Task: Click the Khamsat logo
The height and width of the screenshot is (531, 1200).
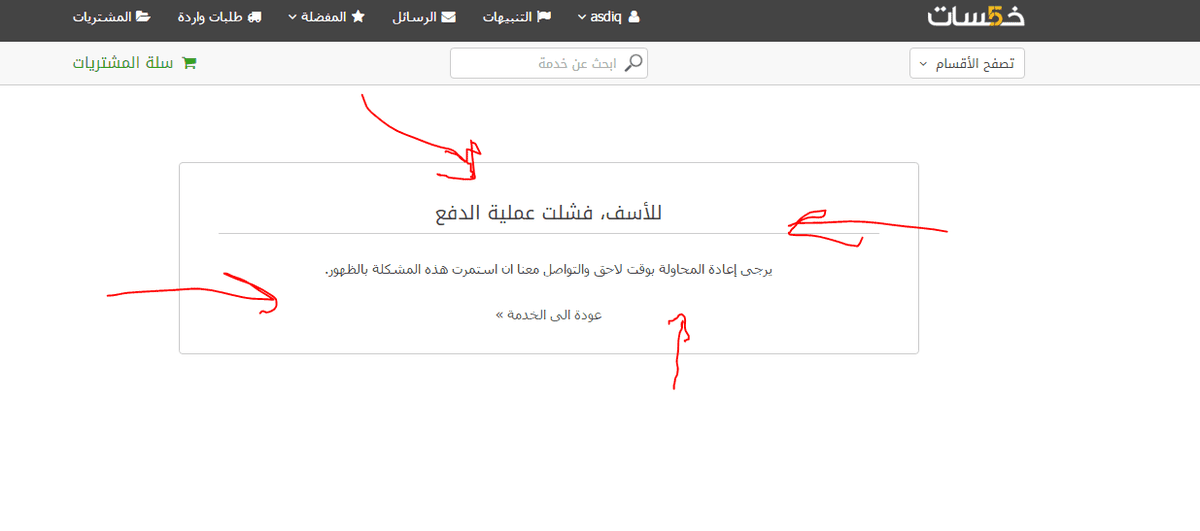Action: point(975,16)
